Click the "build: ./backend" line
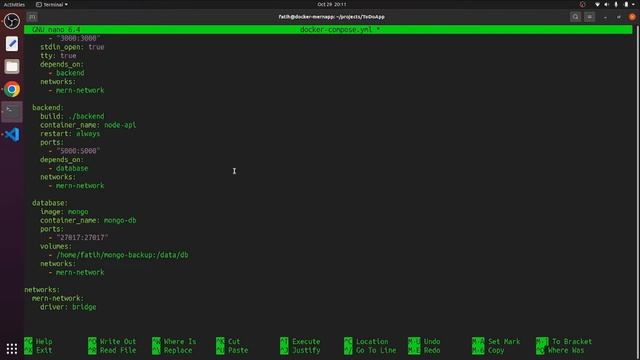Screen dimensions: 640x360 72,116
